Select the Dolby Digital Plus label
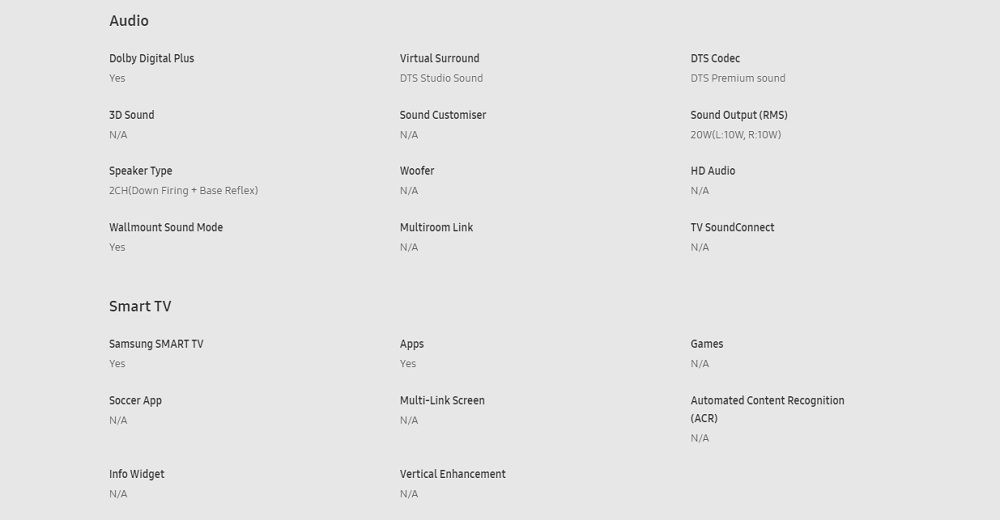Image resolution: width=1000 pixels, height=520 pixels. (x=152, y=58)
